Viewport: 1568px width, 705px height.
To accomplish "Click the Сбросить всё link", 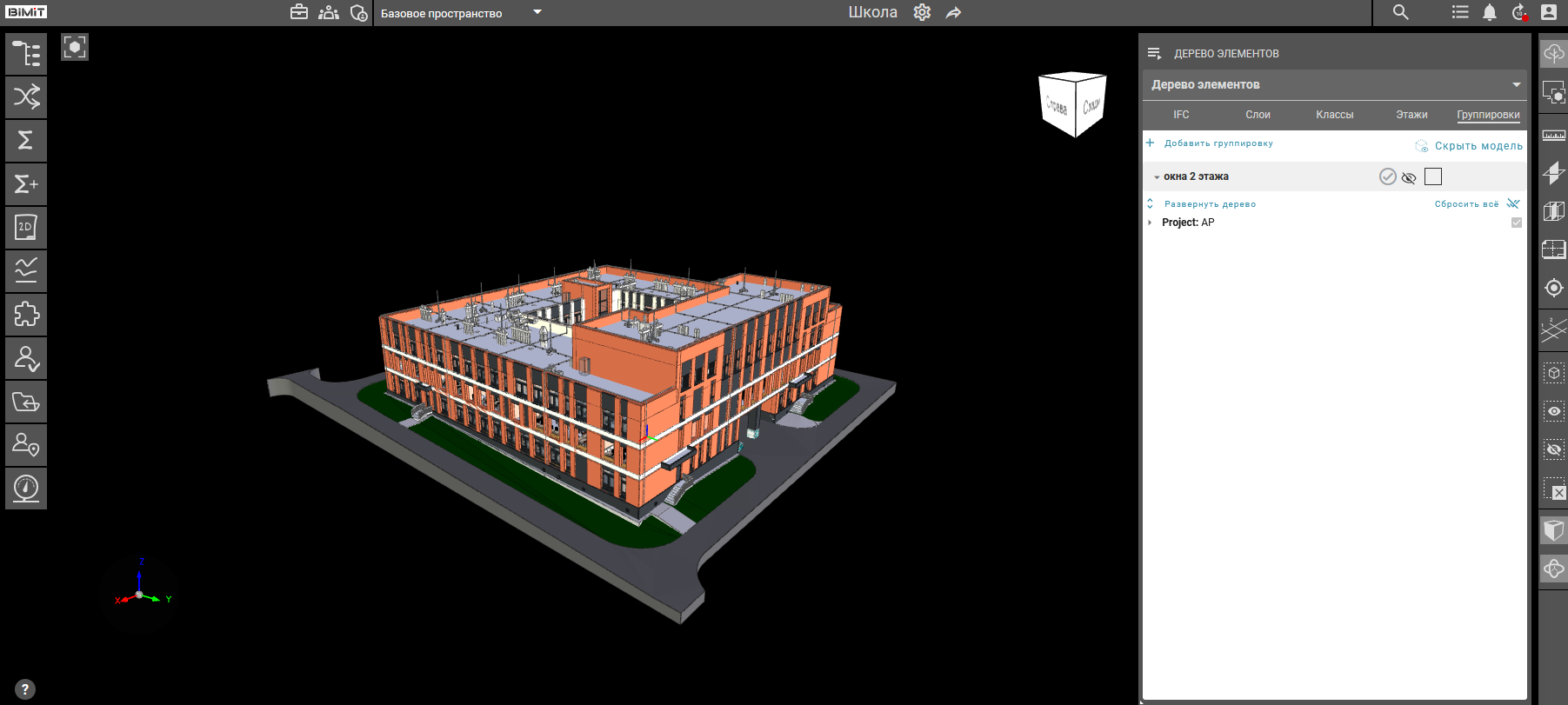I will click(x=1466, y=204).
